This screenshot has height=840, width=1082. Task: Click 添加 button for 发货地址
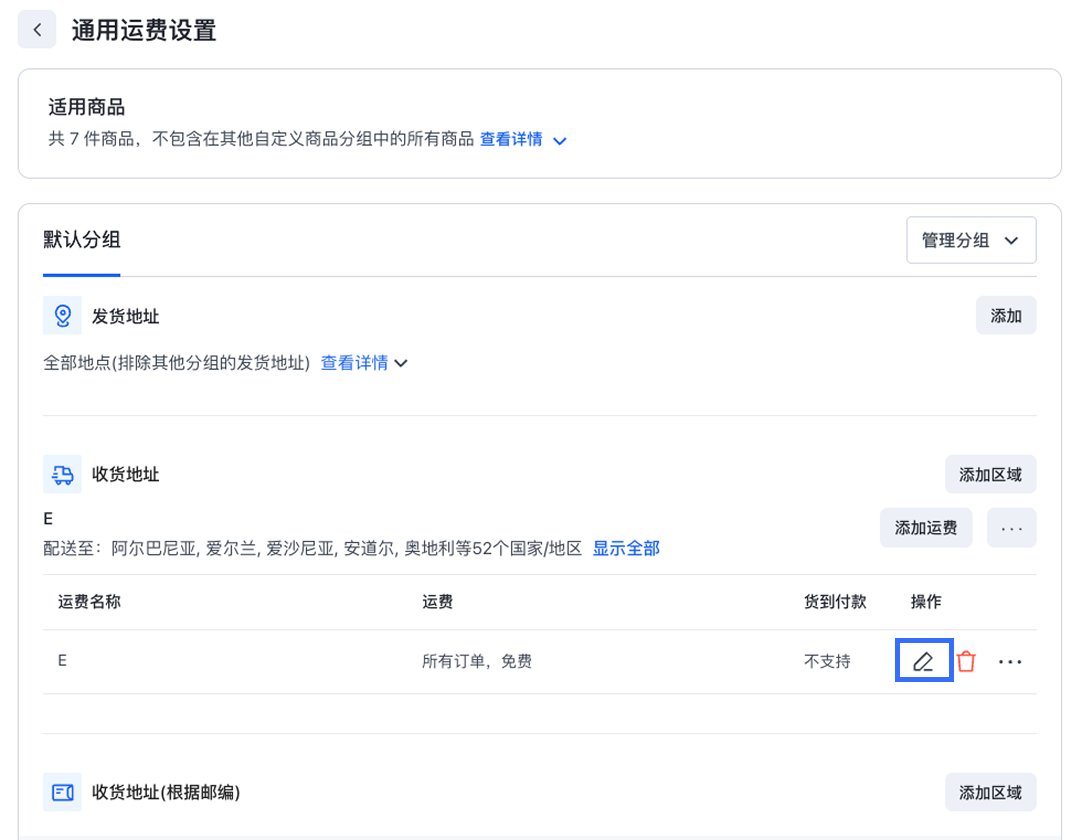[x=1005, y=316]
